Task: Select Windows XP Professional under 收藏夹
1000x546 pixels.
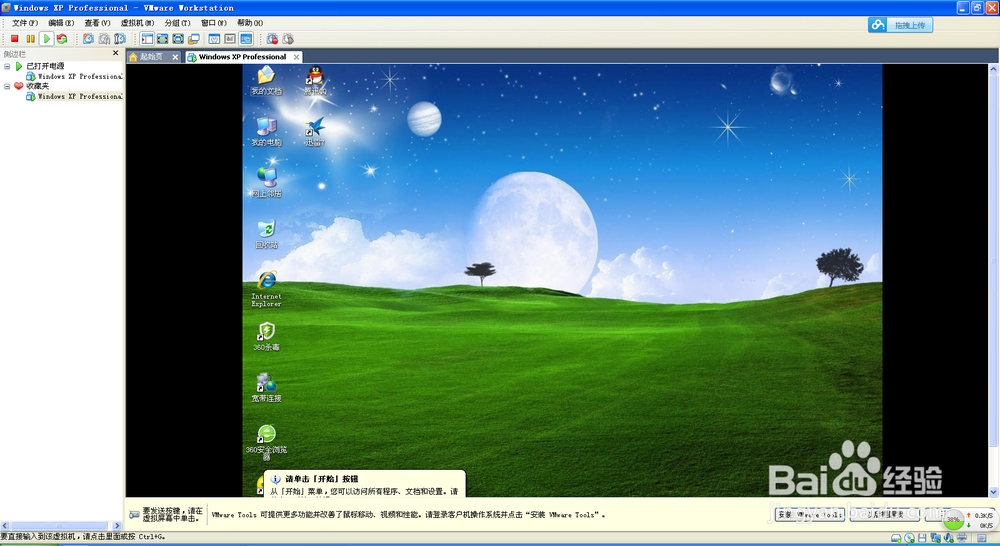Action: click(80, 96)
